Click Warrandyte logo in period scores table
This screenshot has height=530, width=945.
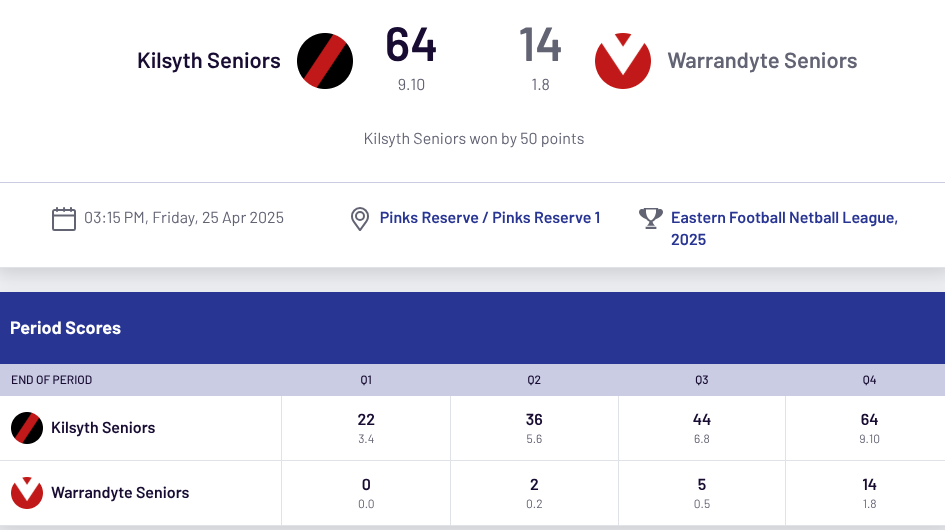coord(27,493)
